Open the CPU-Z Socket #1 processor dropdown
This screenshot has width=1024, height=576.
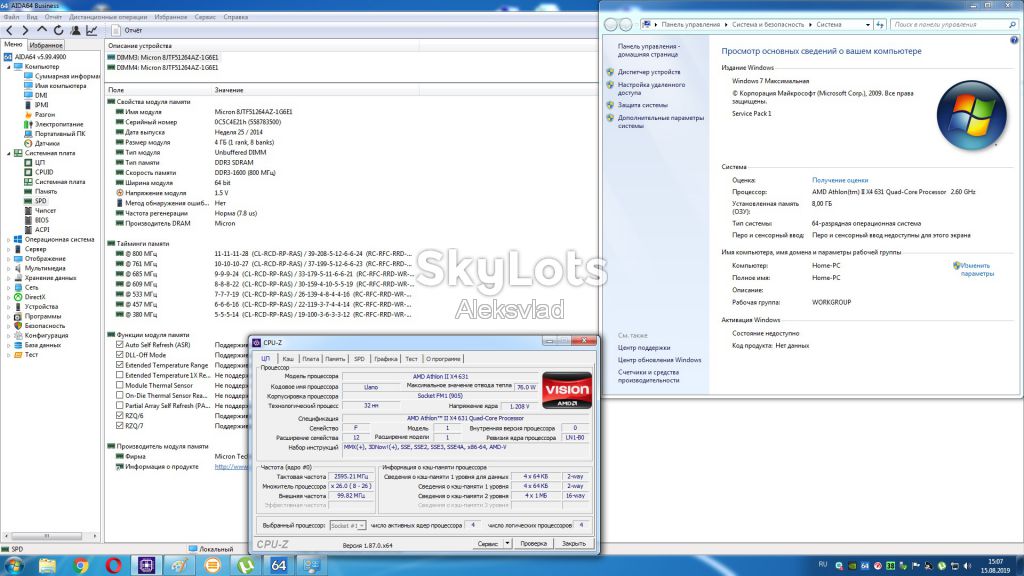347,525
